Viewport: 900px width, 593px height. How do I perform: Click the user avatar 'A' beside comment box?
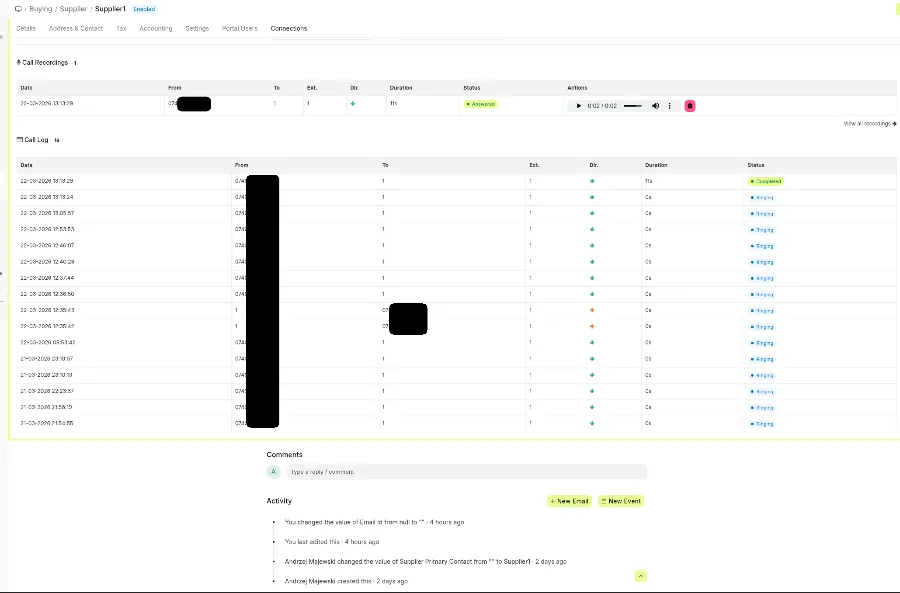point(274,471)
